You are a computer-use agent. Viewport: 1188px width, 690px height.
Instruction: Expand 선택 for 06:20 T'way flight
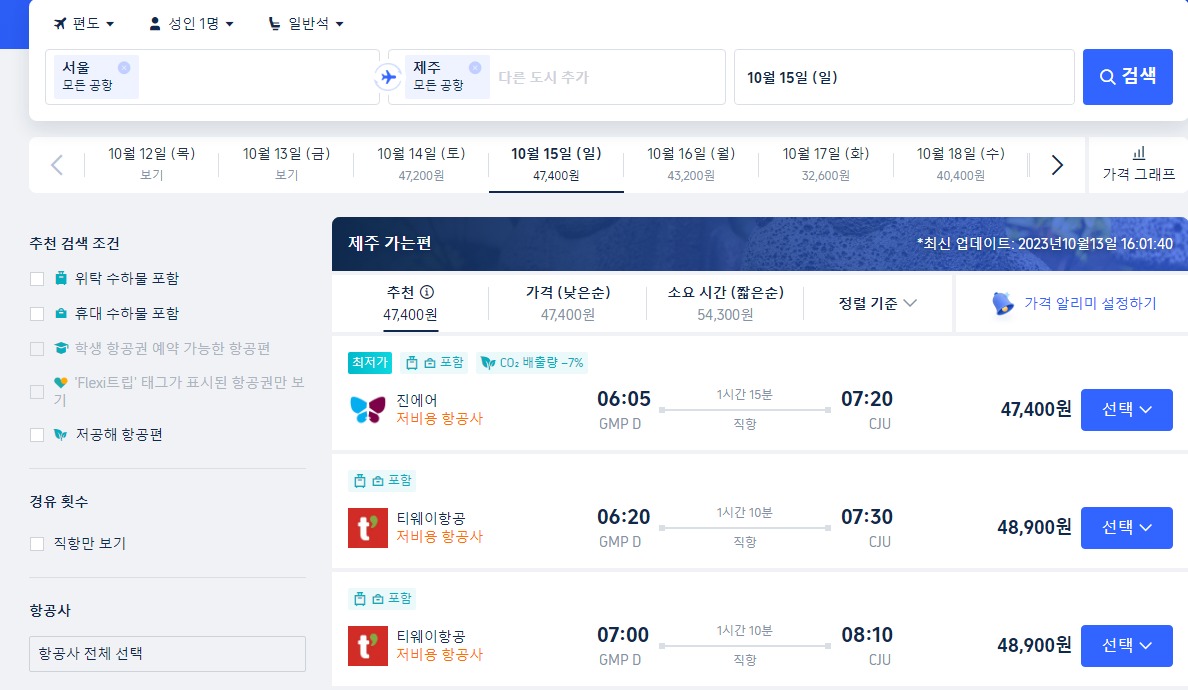[x=1127, y=528]
